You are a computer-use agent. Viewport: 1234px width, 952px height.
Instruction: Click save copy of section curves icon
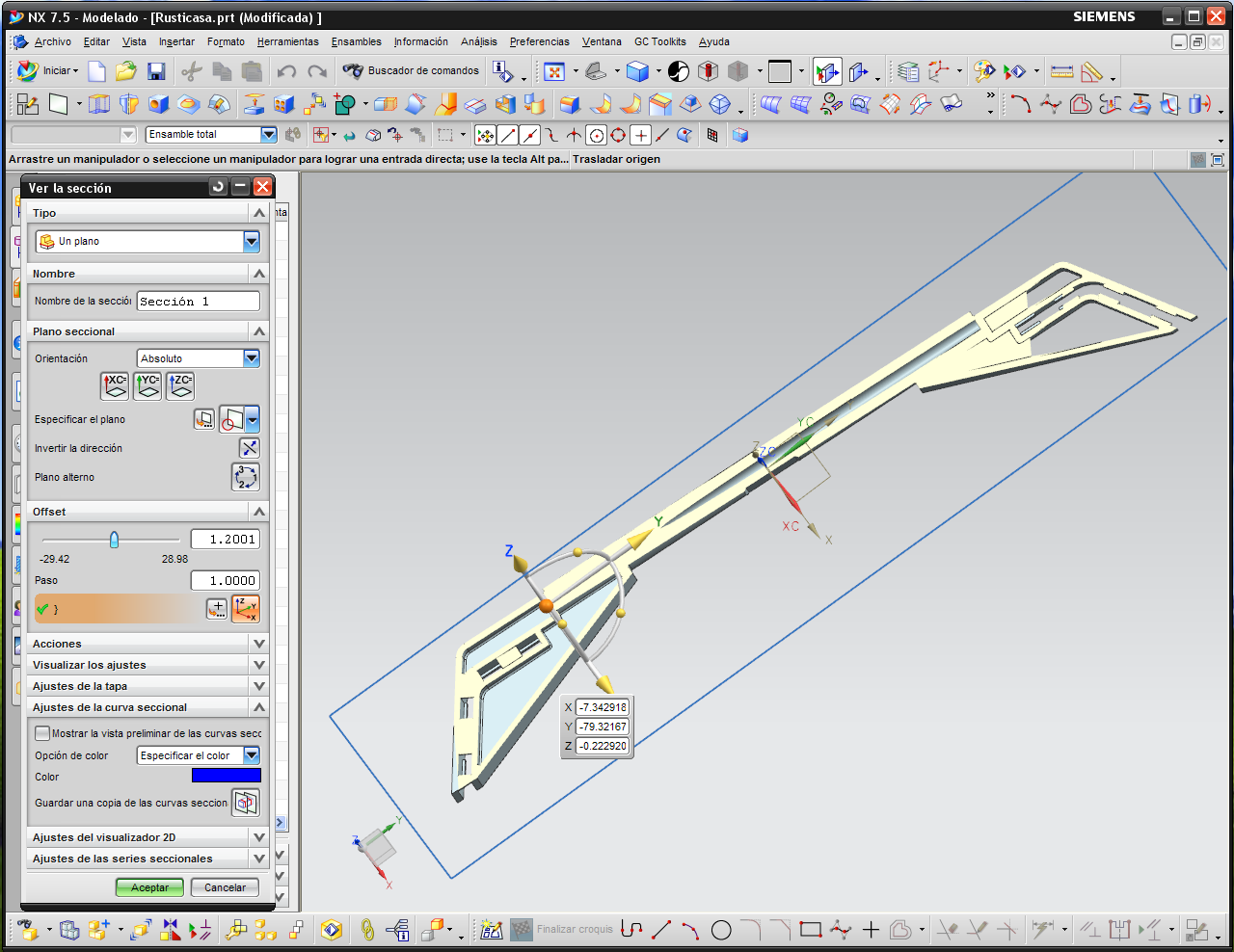[246, 803]
